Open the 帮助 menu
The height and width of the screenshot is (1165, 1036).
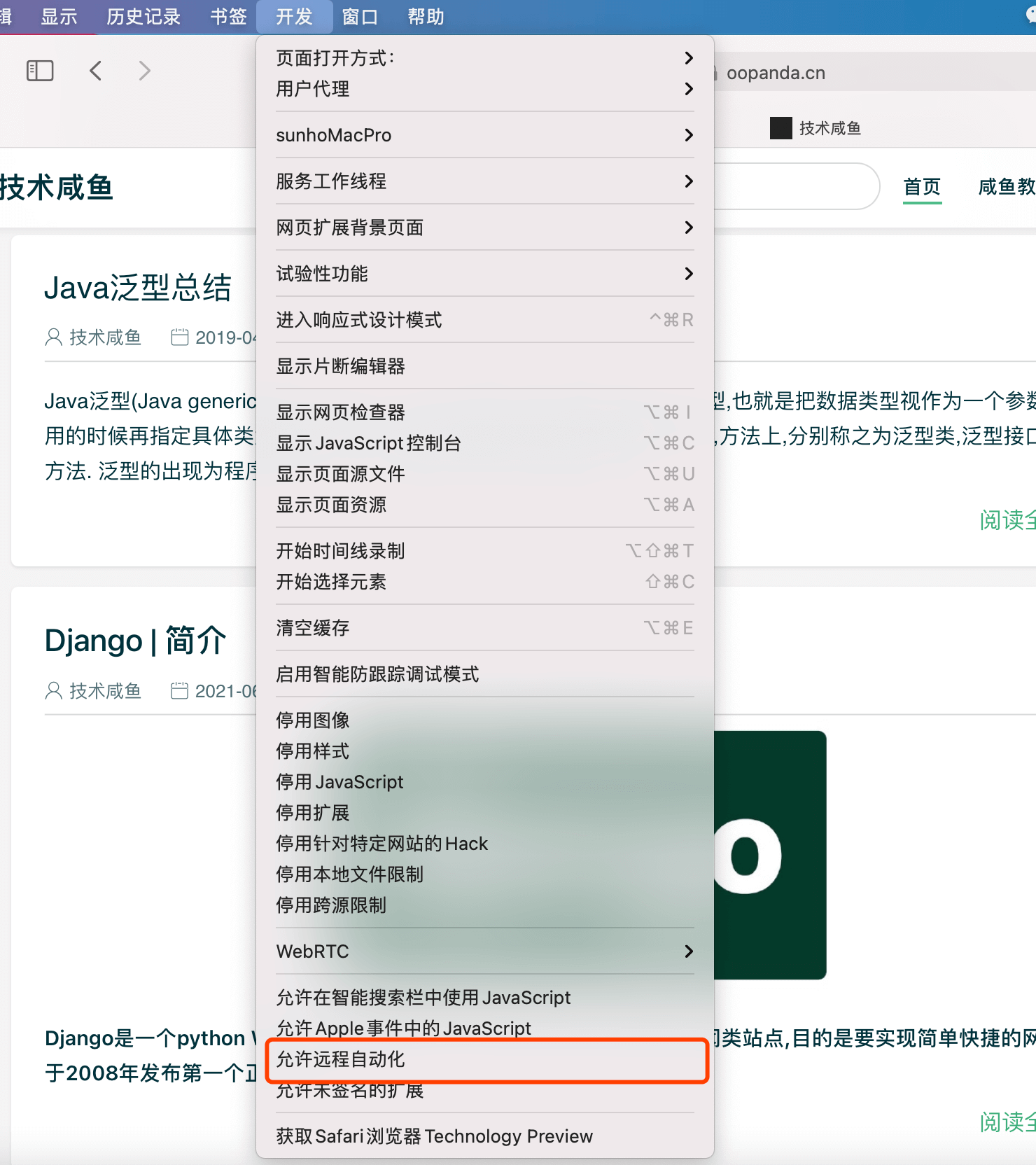click(x=426, y=17)
